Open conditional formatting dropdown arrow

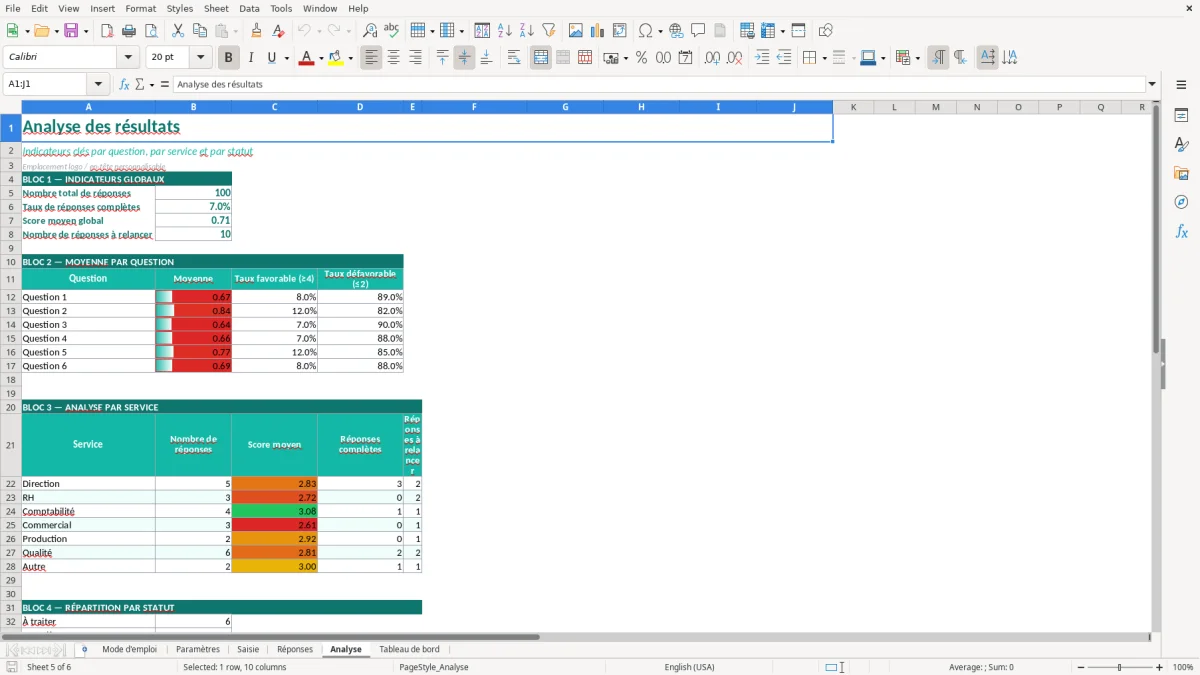(x=917, y=58)
